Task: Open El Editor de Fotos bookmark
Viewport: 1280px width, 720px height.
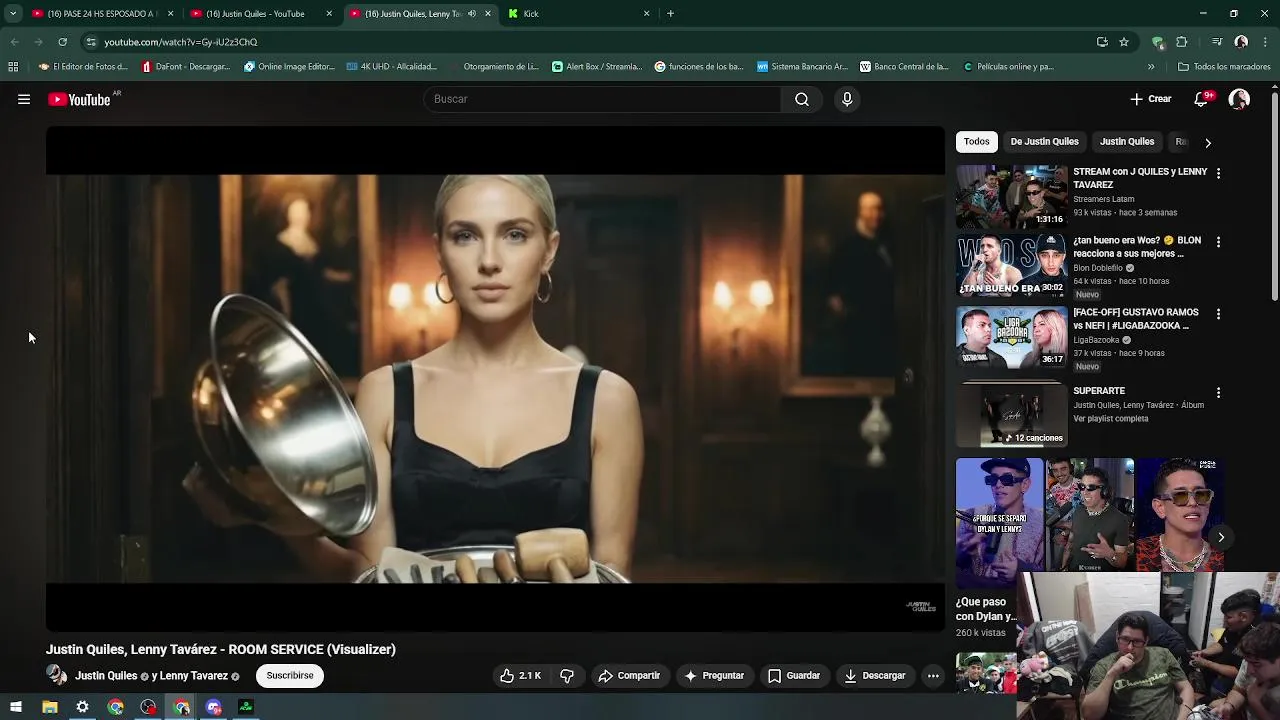Action: click(x=83, y=67)
